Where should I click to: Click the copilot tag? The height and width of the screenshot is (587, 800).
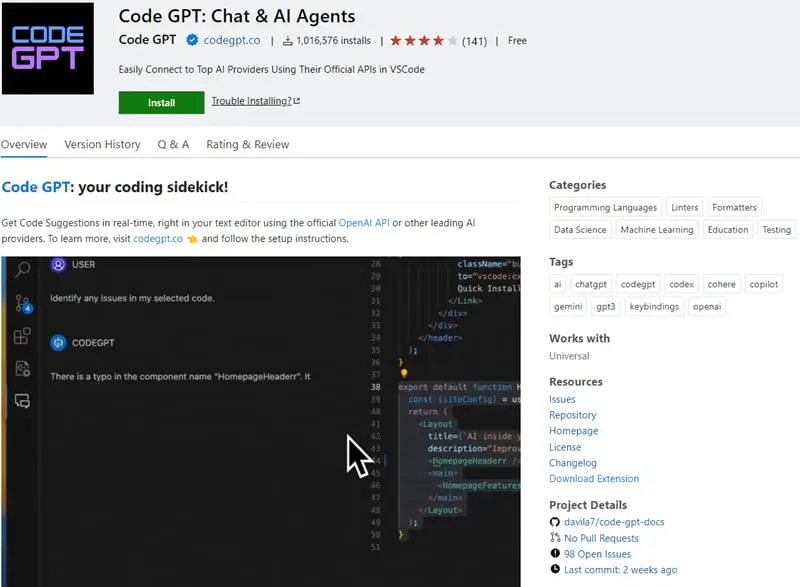(763, 284)
